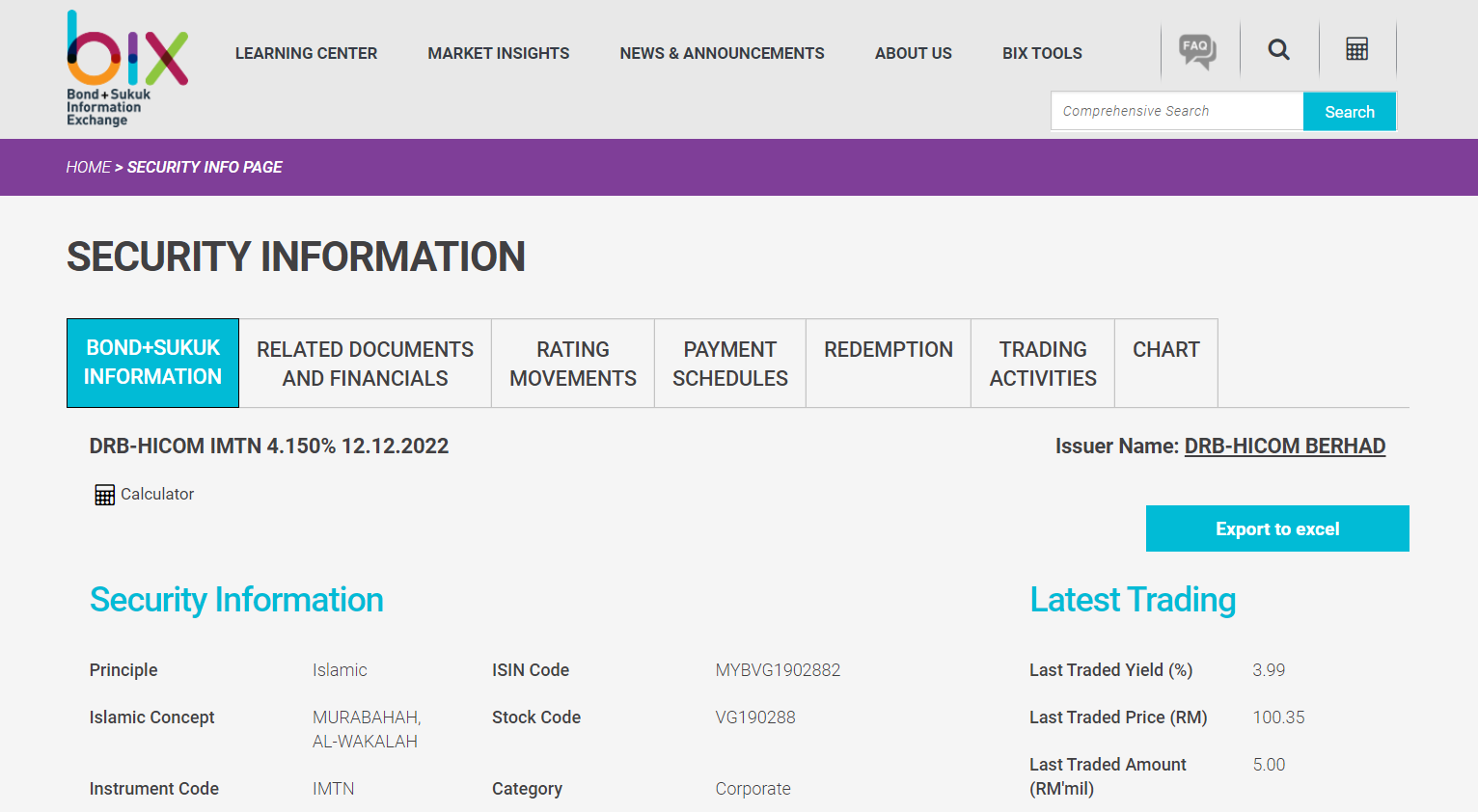Click the BIX logo in the header

127,68
